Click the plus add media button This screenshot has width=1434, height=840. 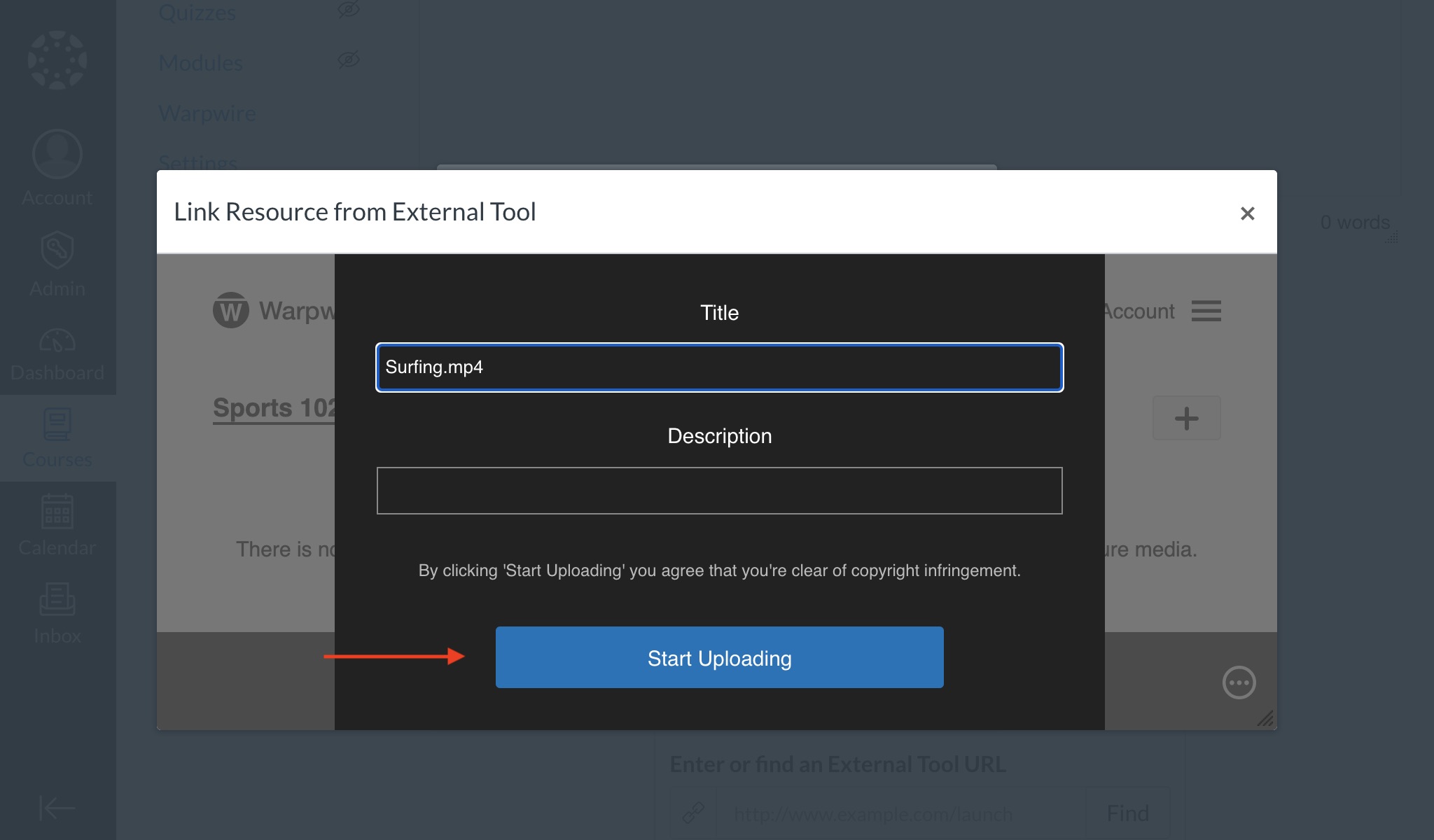(1186, 419)
